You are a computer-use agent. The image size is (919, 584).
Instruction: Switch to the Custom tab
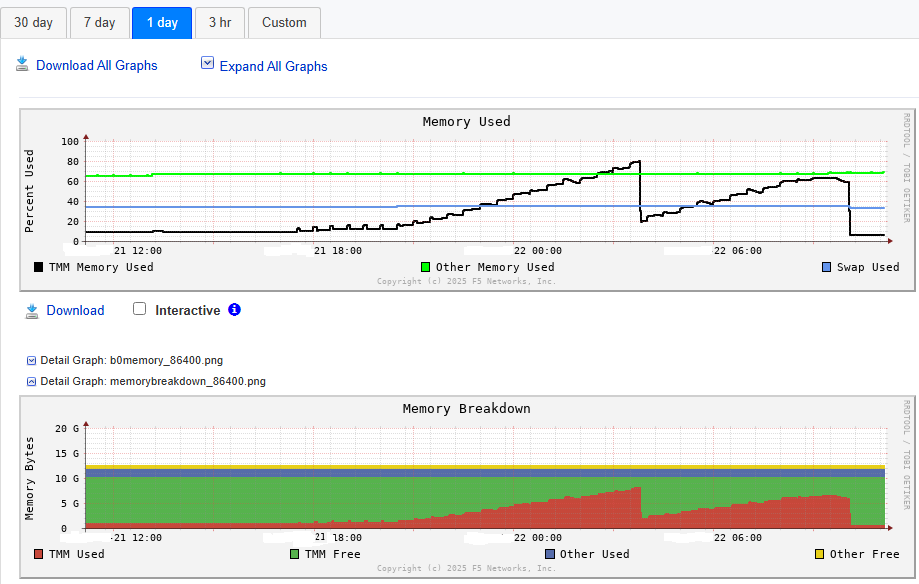click(x=284, y=21)
